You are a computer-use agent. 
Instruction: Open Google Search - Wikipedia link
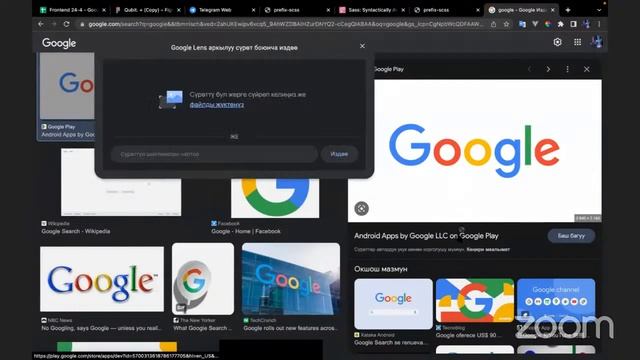[x=76, y=231]
